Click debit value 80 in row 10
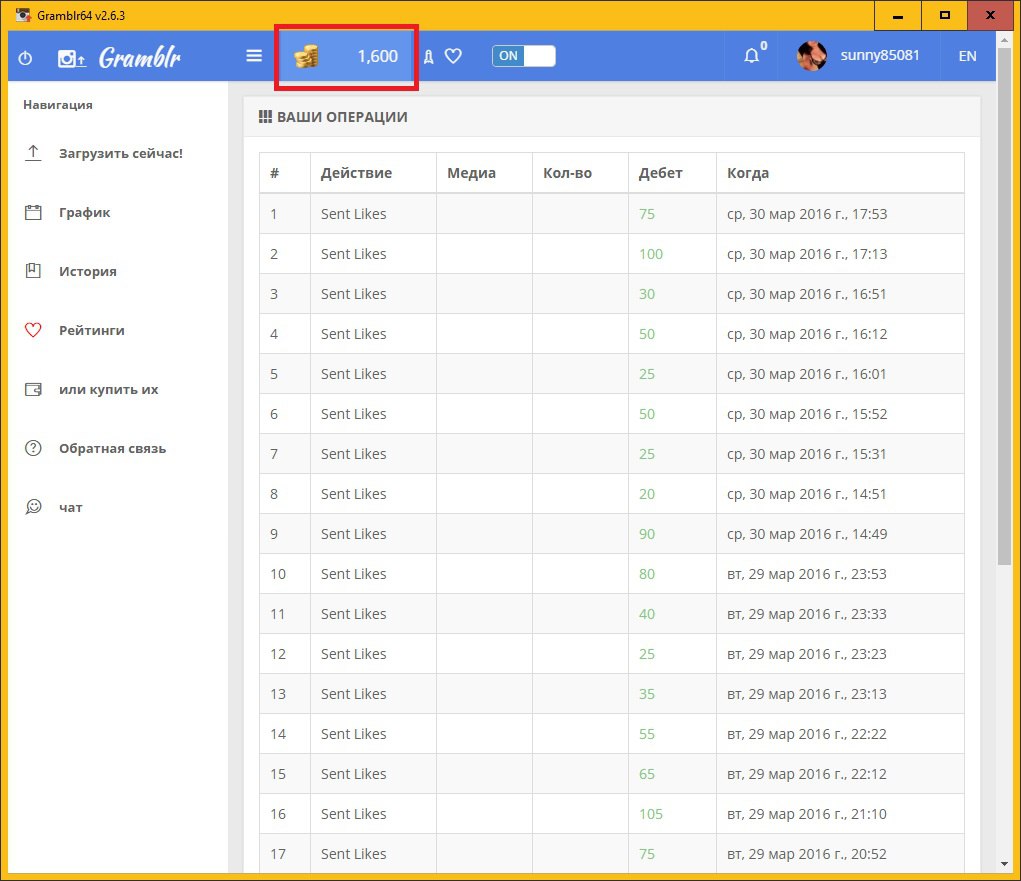The image size is (1021, 881). pyautogui.click(x=647, y=574)
